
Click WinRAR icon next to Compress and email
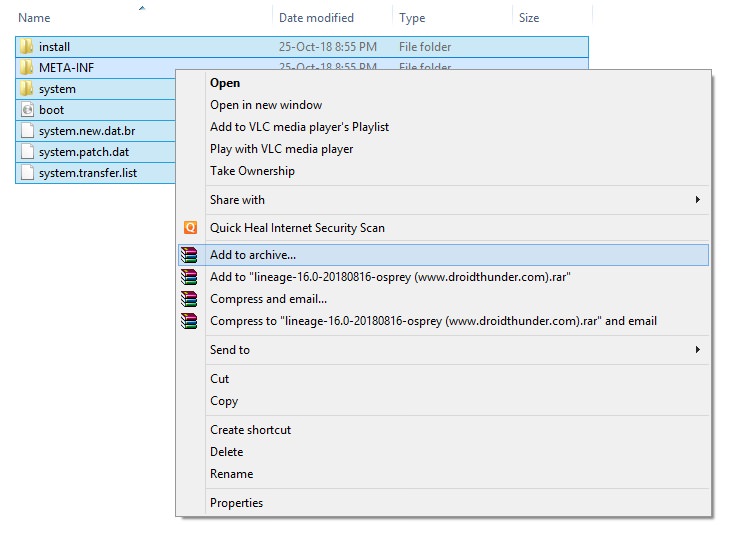(x=189, y=299)
